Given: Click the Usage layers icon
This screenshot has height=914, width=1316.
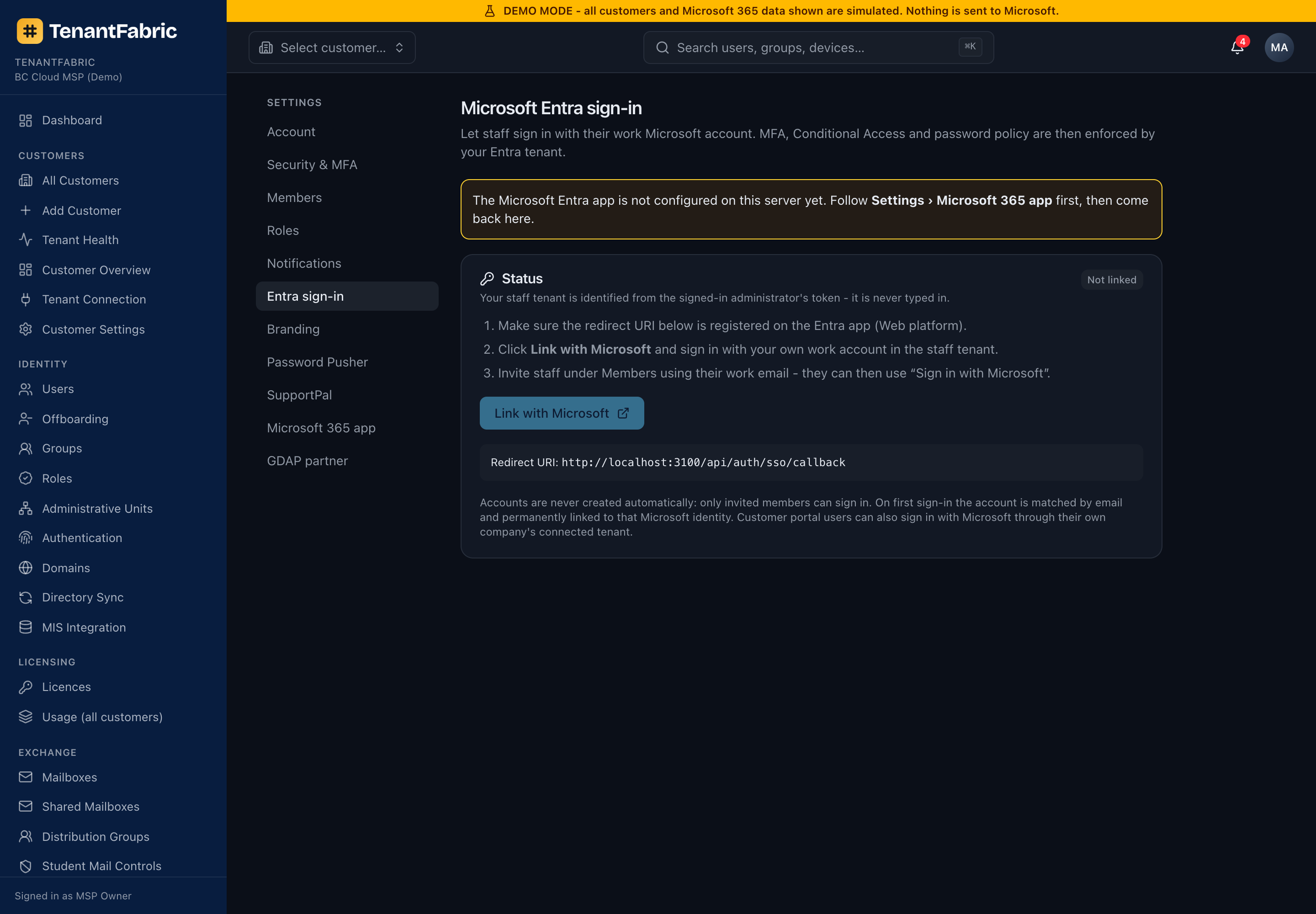Looking at the screenshot, I should click(x=25, y=717).
